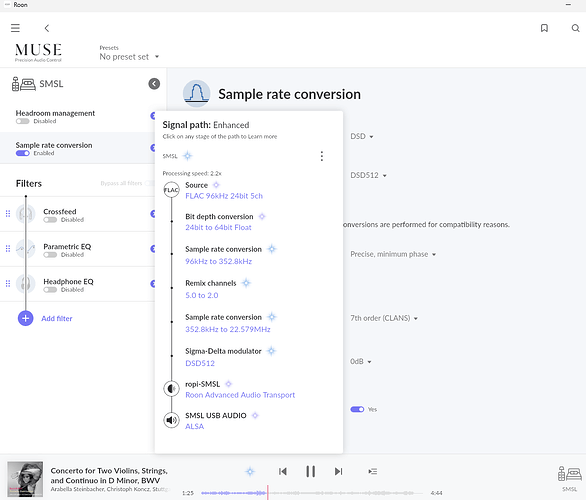This screenshot has height=500, width=586.
Task: Select Sample rate conversion in the sidebar
Action: pyautogui.click(x=78, y=148)
